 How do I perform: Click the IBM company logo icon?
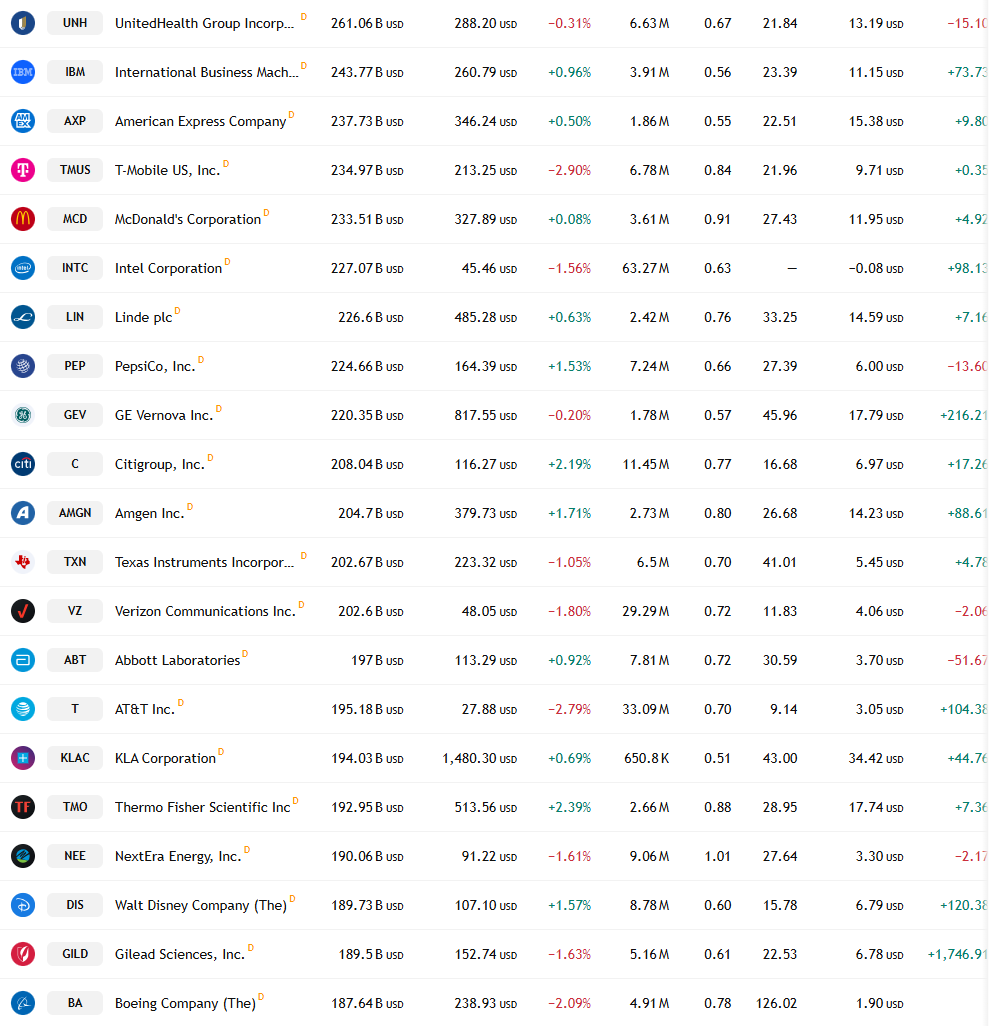coord(23,72)
